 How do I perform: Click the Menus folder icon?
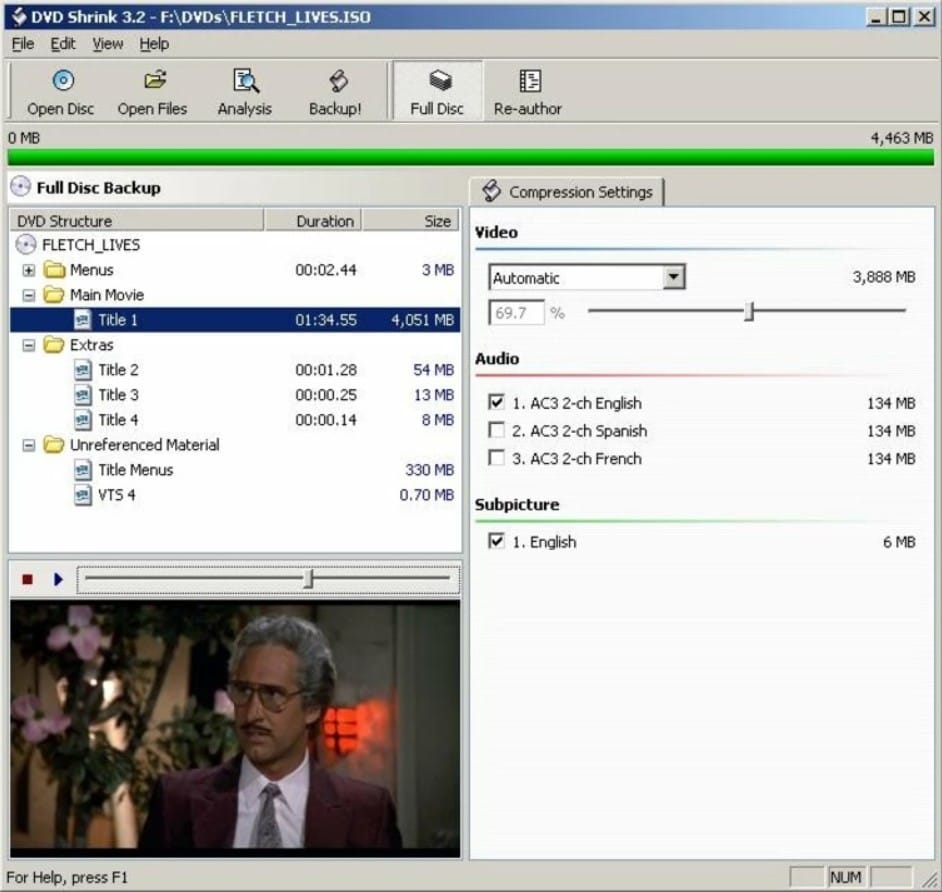pyautogui.click(x=55, y=270)
